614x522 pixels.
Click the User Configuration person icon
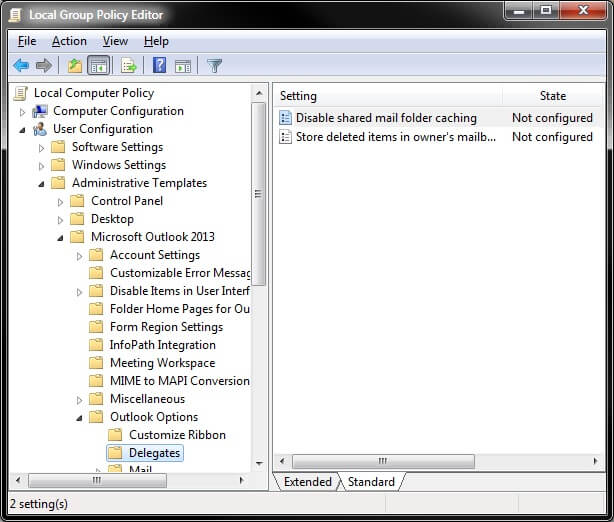[40, 129]
